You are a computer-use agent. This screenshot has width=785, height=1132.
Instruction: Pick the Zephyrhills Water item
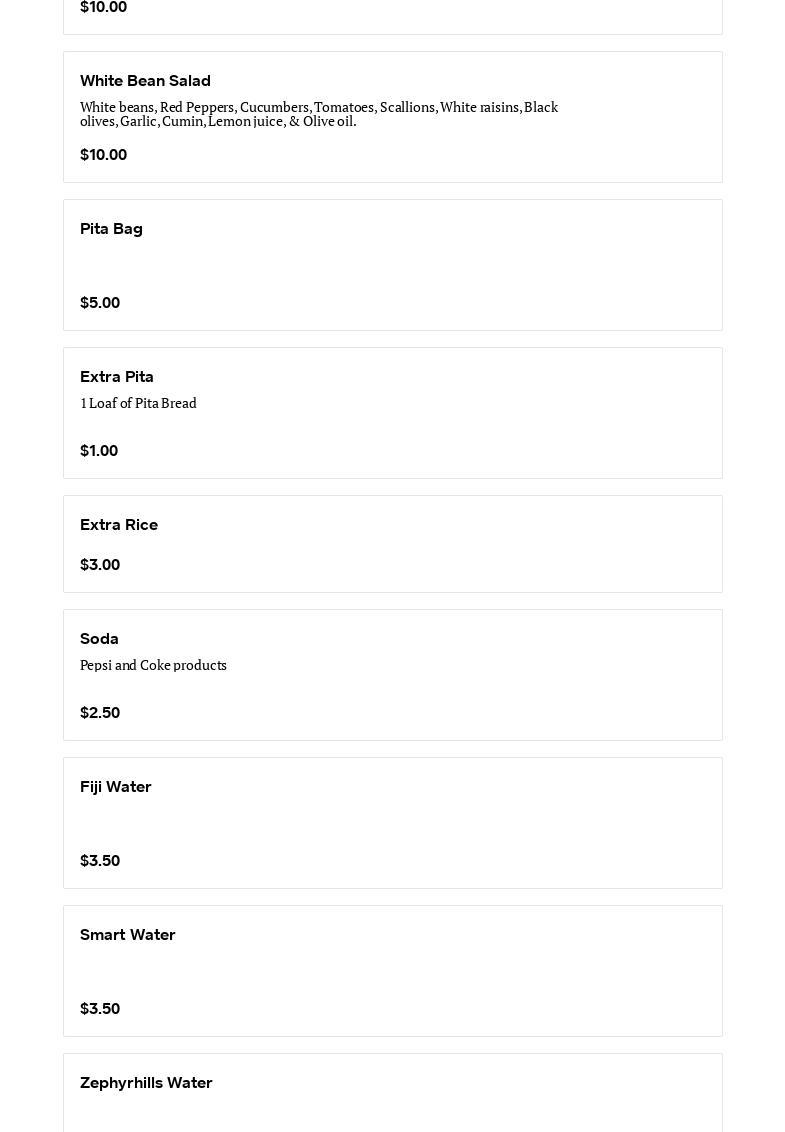[x=146, y=1083]
